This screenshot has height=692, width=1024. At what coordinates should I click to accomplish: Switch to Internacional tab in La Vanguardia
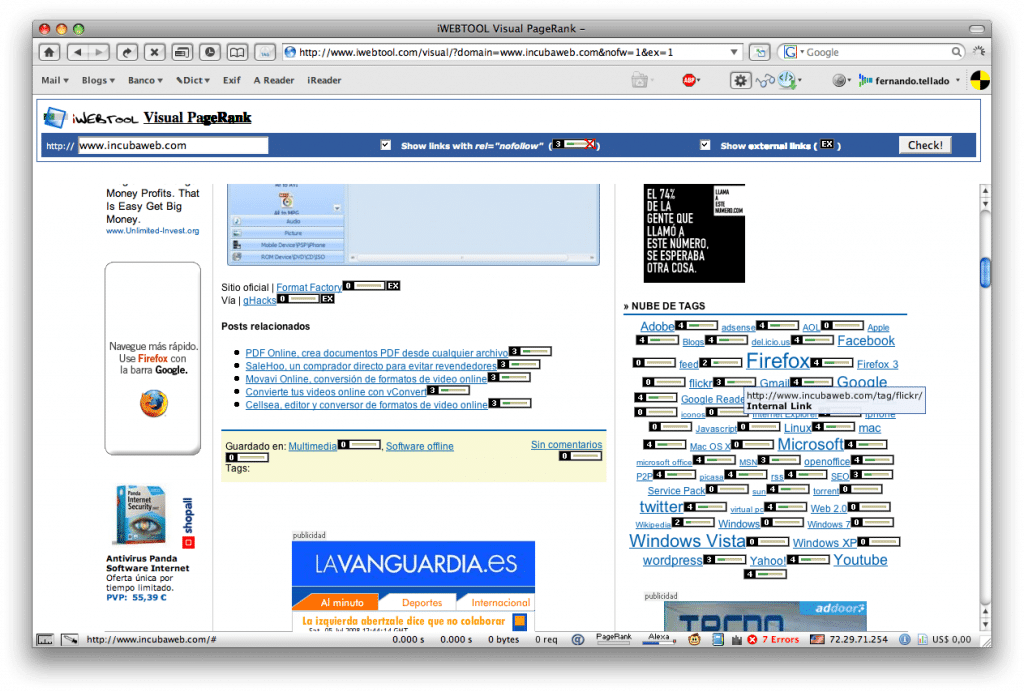pyautogui.click(x=501, y=603)
